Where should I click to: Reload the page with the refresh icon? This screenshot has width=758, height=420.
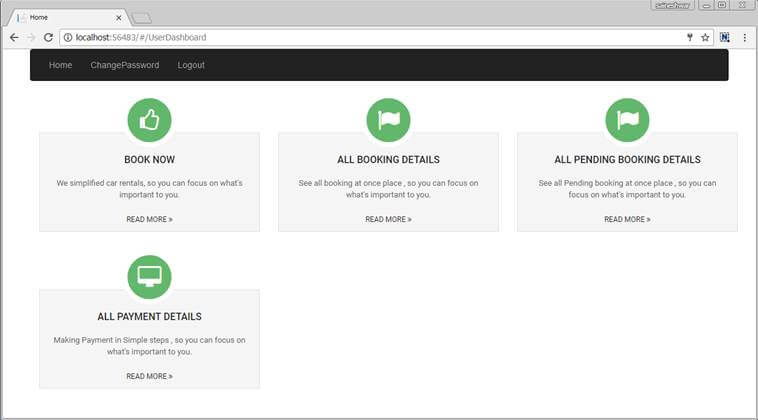point(48,37)
